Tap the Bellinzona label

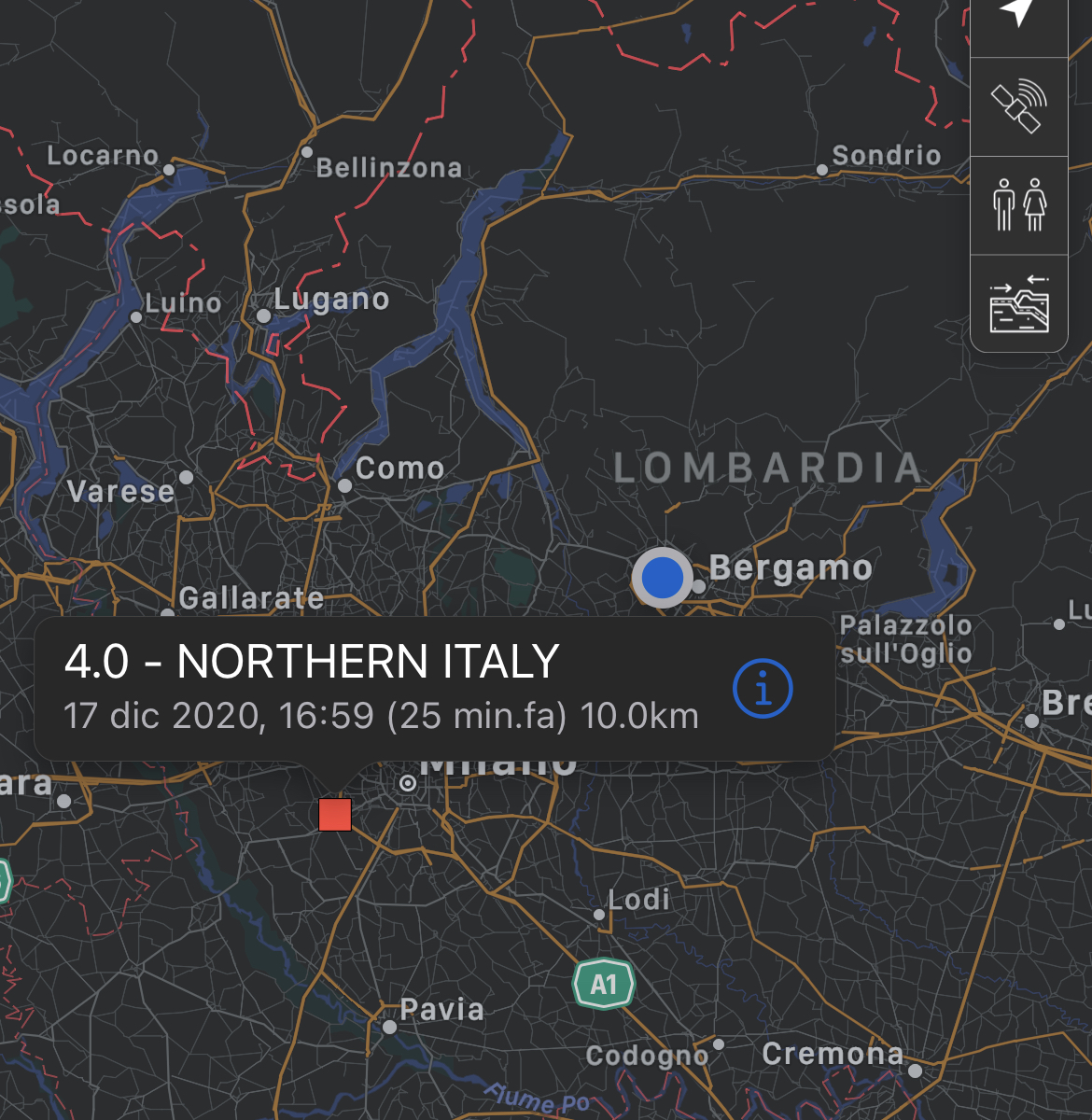389,167
